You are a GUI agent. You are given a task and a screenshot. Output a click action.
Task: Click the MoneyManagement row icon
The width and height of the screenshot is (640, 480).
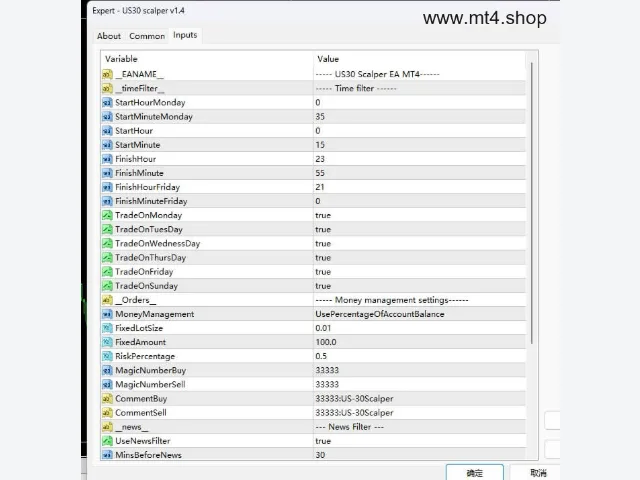pos(107,314)
